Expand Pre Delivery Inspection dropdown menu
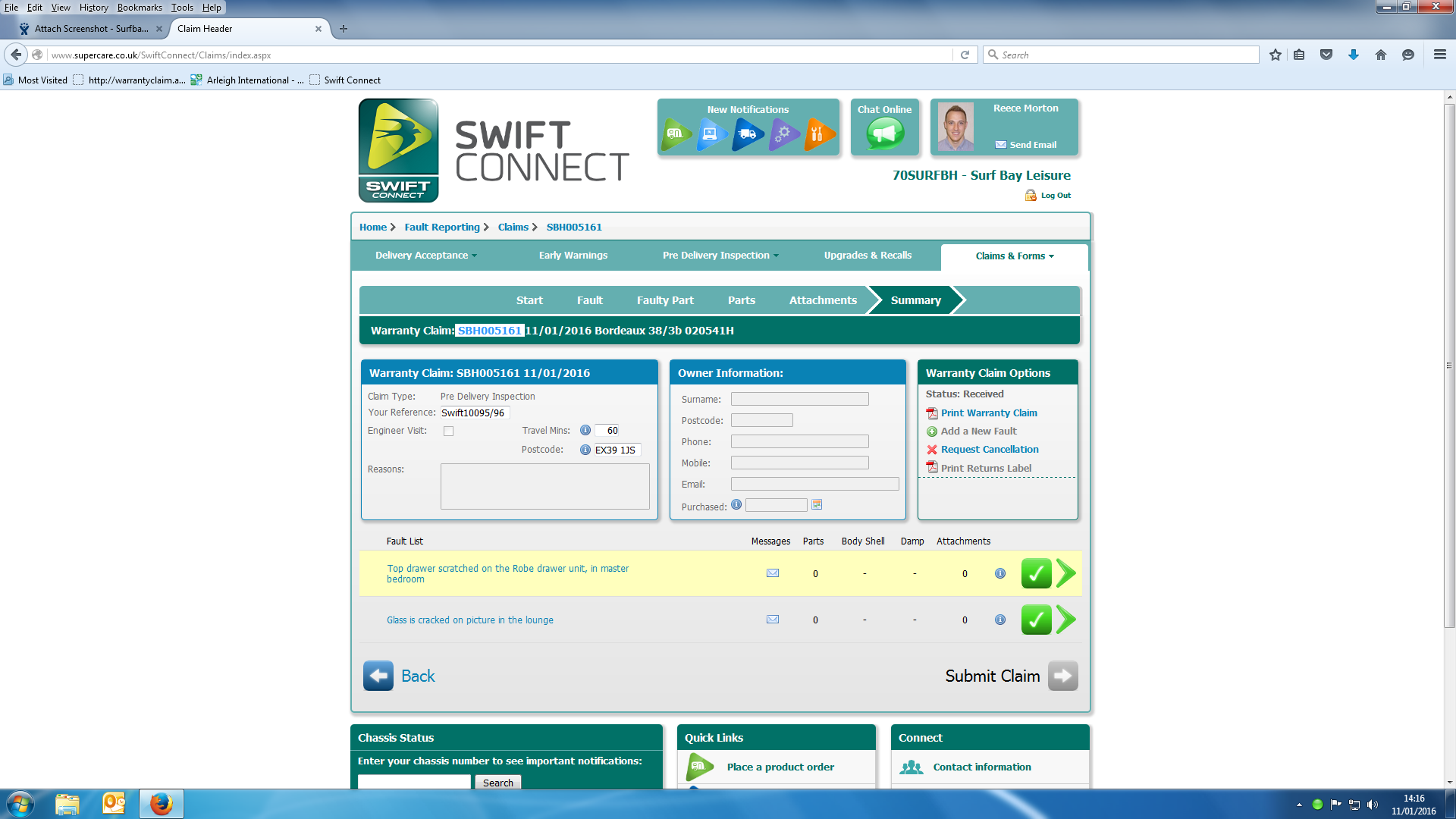This screenshot has width=1456, height=819. tap(720, 256)
